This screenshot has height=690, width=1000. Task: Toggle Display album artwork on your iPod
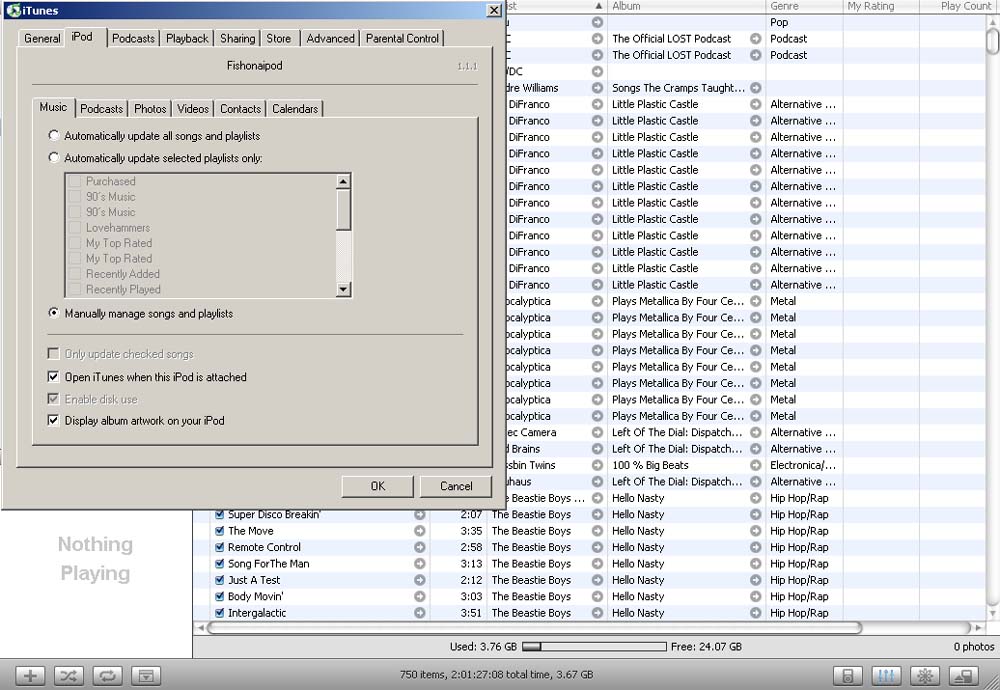point(54,421)
